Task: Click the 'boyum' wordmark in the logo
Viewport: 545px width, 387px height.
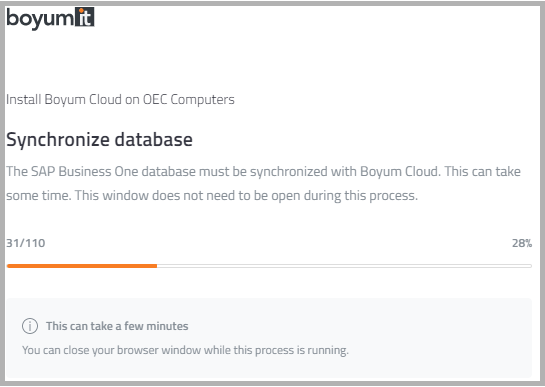Action: coord(40,19)
